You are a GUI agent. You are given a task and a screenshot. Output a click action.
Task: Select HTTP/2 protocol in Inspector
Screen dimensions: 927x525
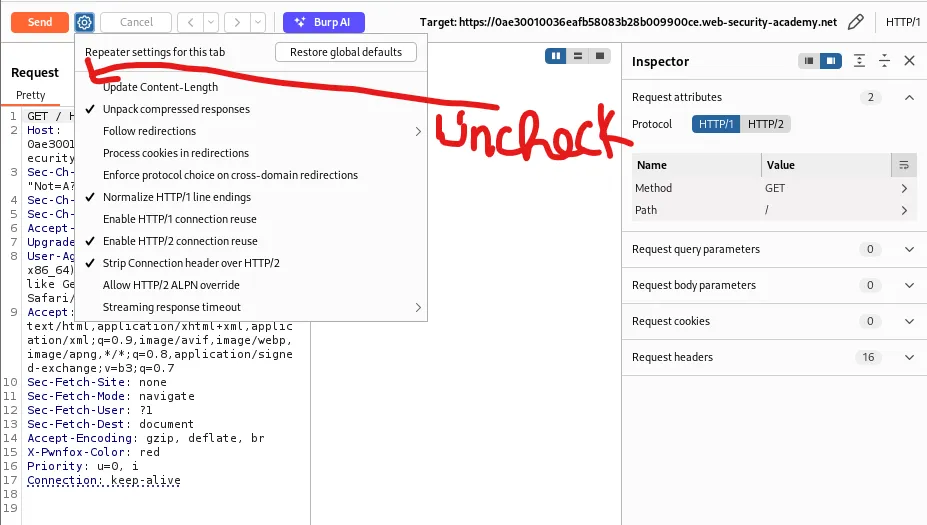tap(766, 124)
